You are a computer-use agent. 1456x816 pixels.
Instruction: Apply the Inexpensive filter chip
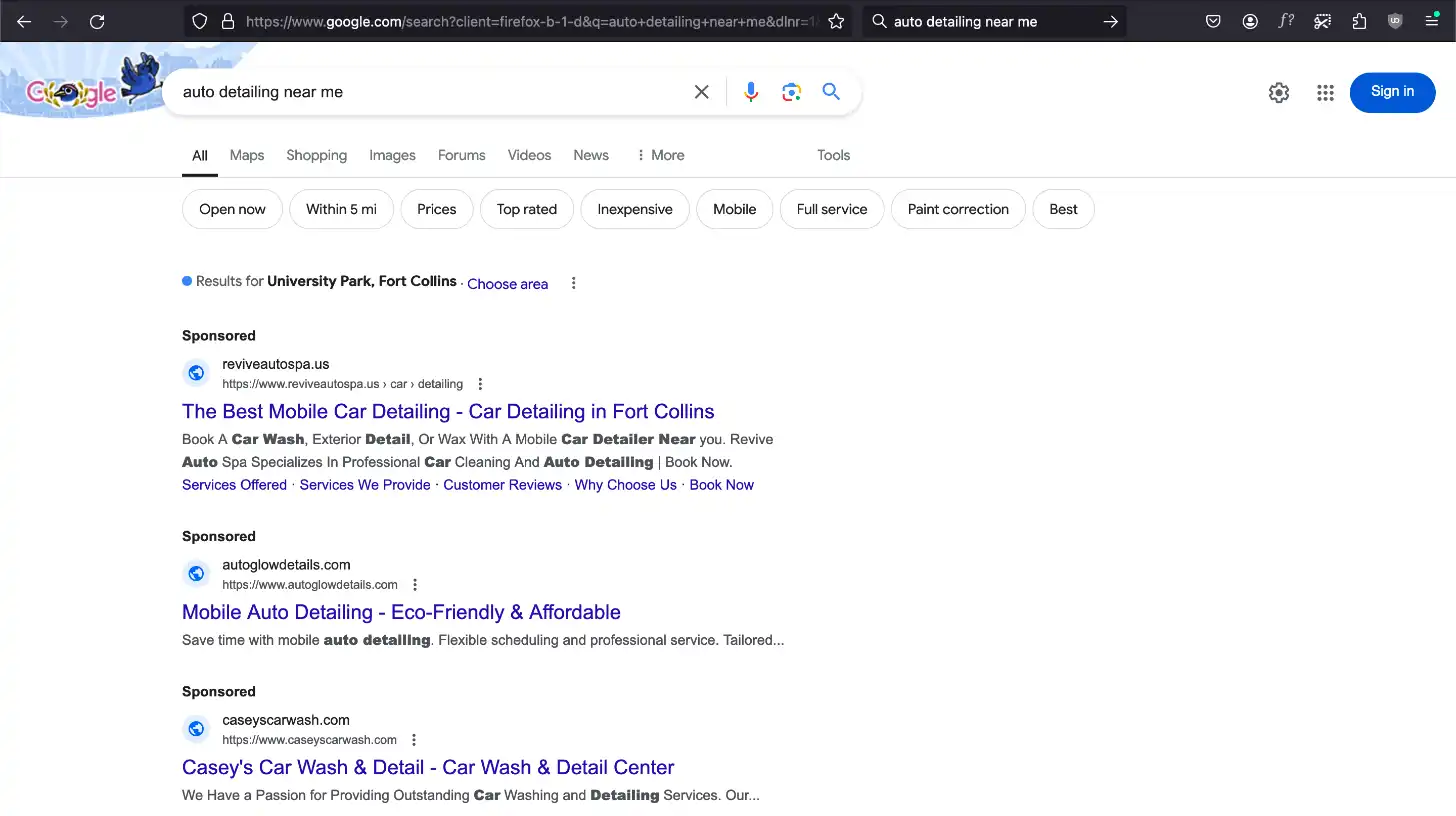(x=635, y=209)
